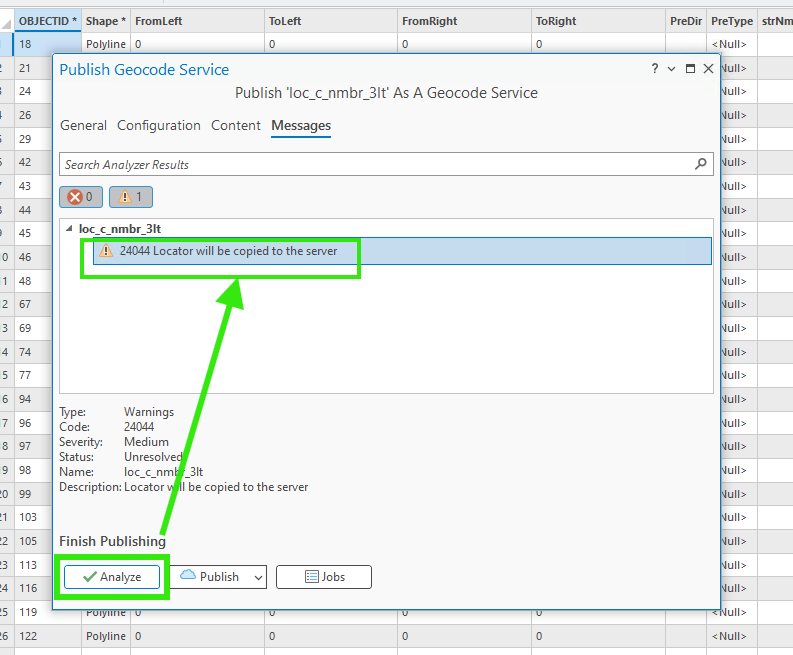
Task: Click the search magnifier in Analyzer Results
Action: (x=701, y=164)
